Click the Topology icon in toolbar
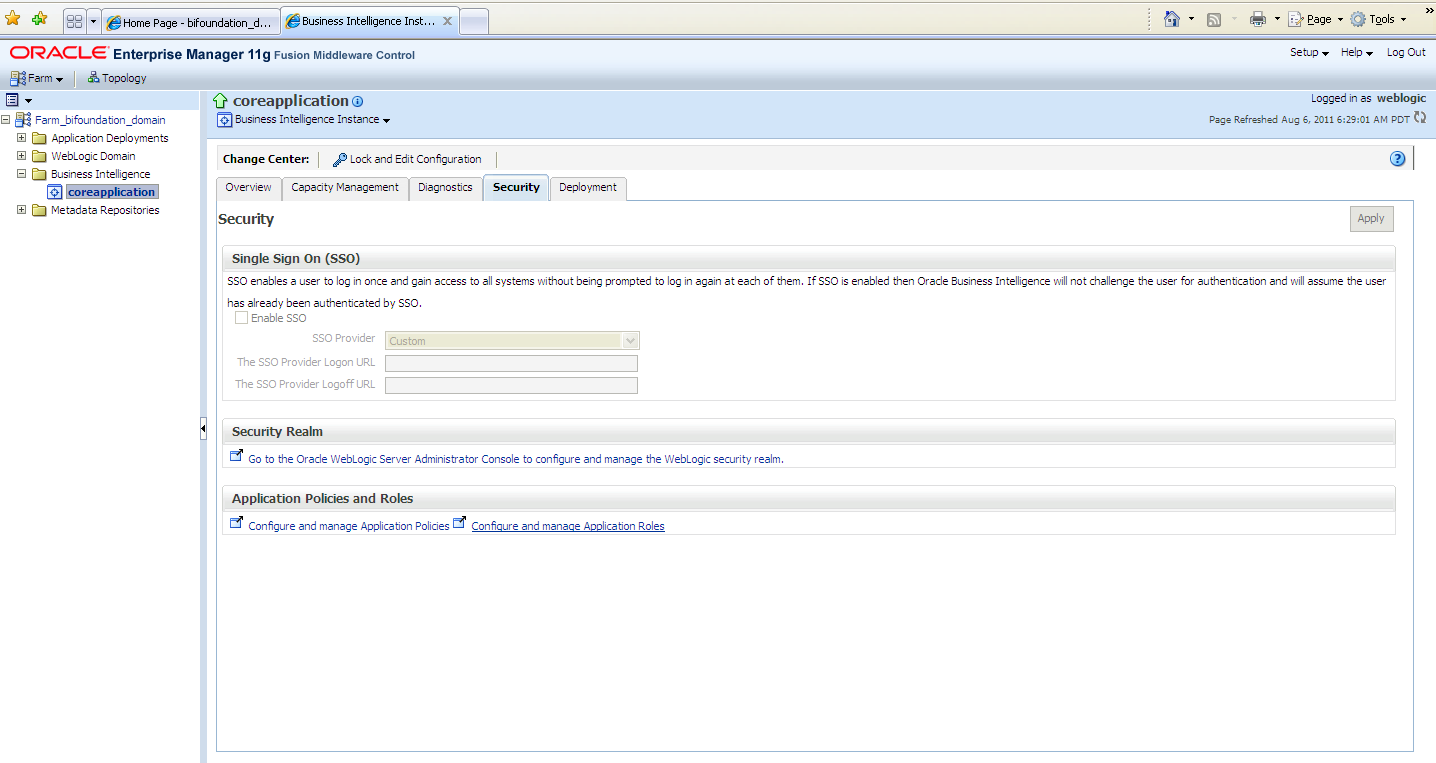Image resolution: width=1436 pixels, height=763 pixels. coord(94,78)
